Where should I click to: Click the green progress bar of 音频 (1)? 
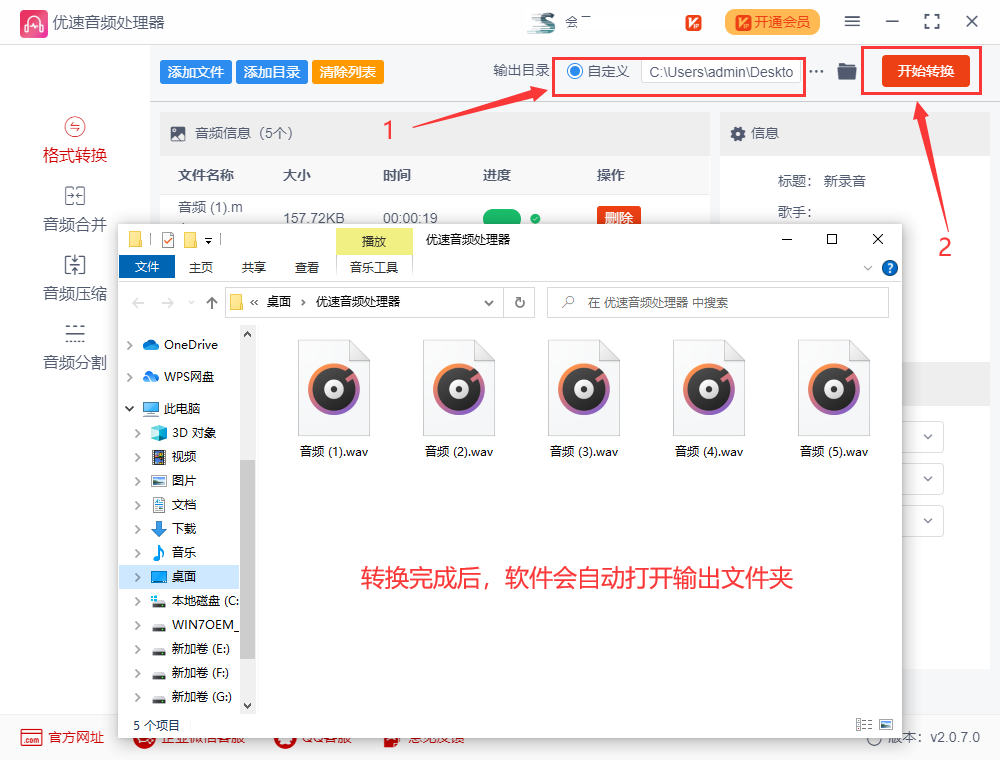(x=501, y=216)
